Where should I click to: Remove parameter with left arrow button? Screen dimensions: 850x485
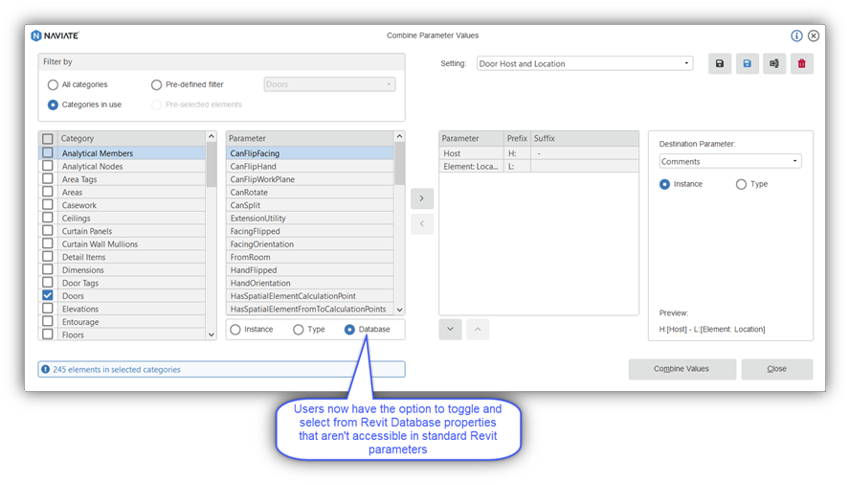coord(422,224)
